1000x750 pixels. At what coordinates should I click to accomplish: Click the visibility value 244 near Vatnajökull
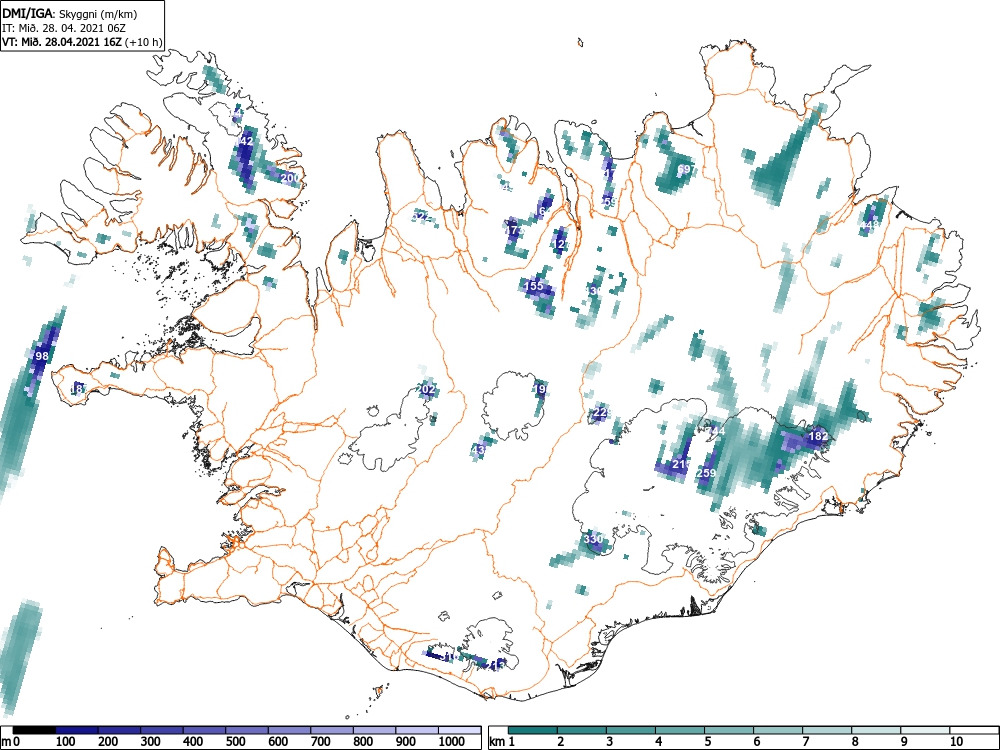716,431
